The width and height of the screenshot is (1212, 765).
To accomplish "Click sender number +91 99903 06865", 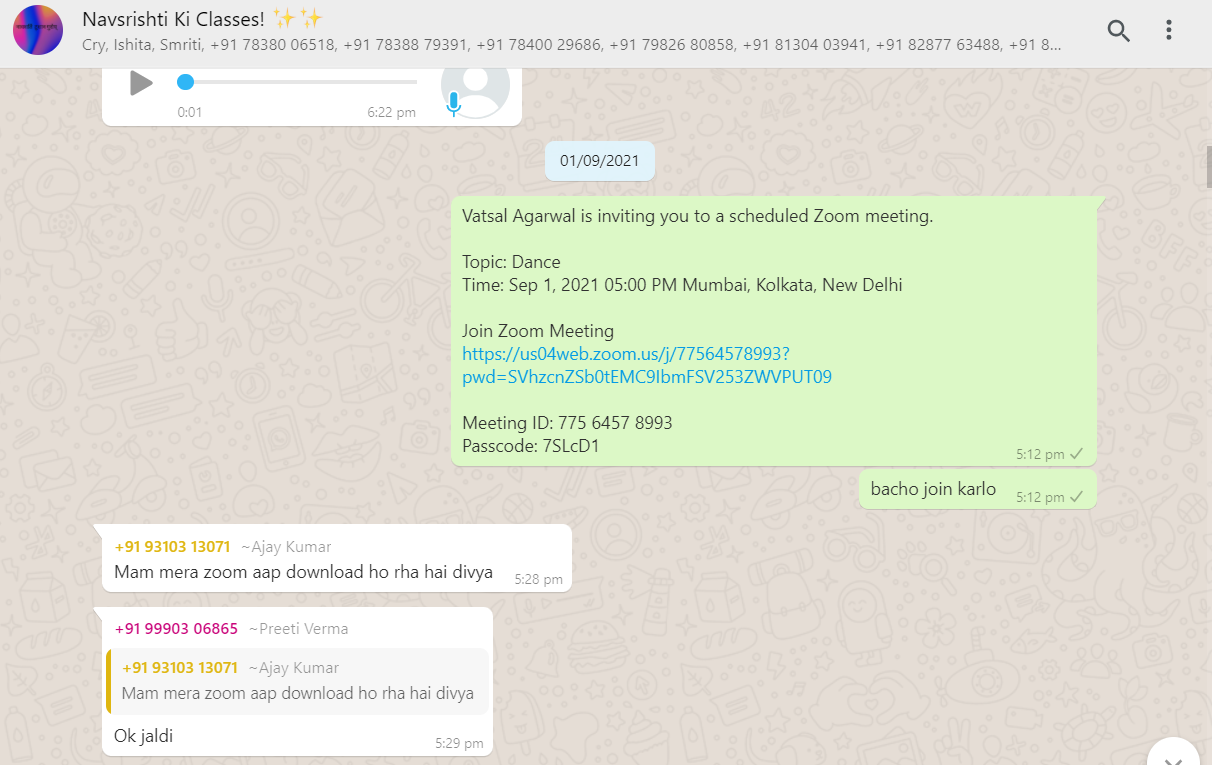I will click(x=176, y=629).
